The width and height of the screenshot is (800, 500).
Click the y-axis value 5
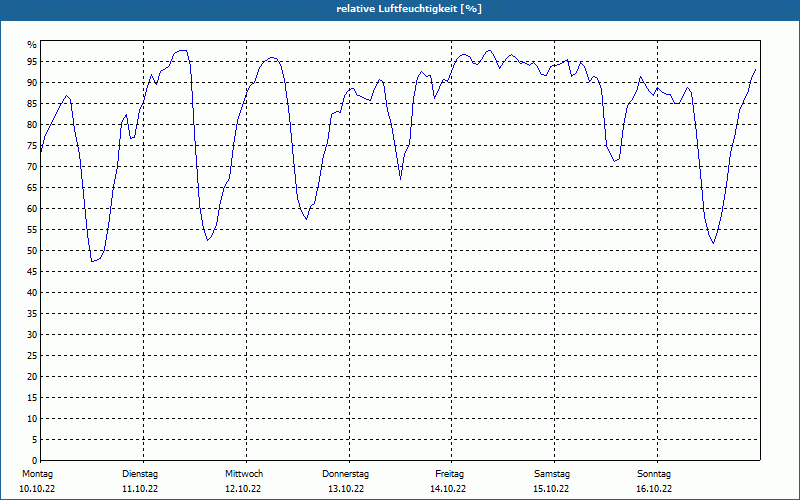(34, 440)
